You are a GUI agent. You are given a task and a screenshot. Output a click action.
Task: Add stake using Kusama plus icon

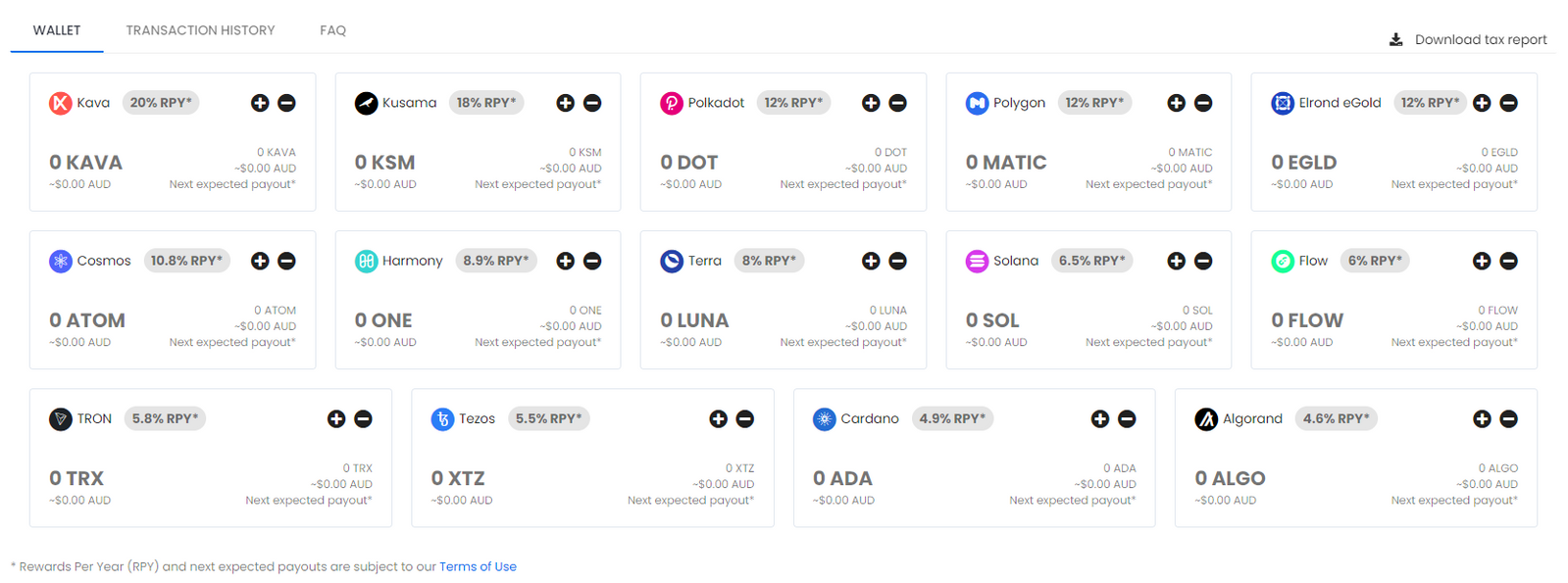pyautogui.click(x=566, y=103)
